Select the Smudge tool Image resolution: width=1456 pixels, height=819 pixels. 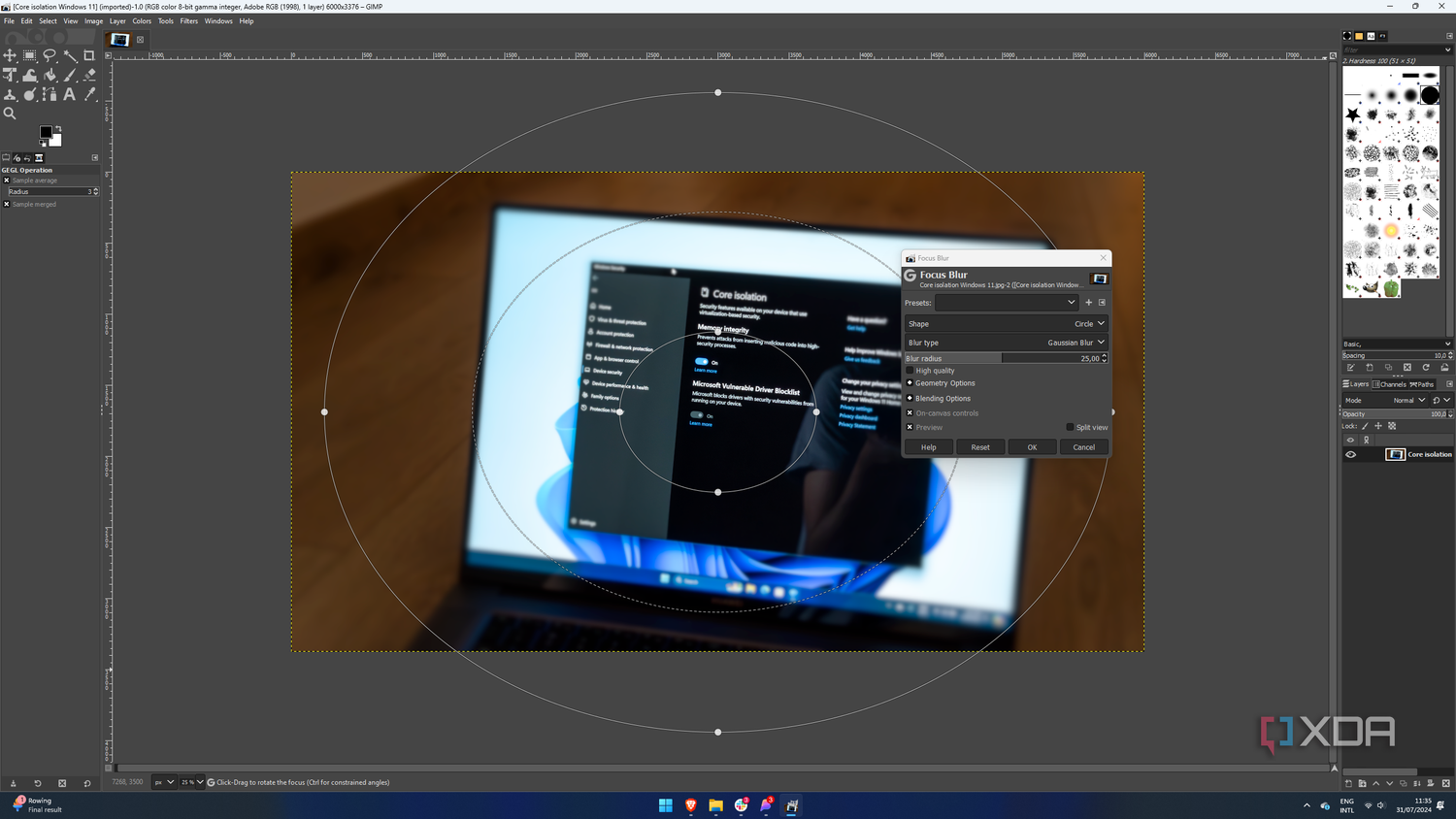pos(30,94)
